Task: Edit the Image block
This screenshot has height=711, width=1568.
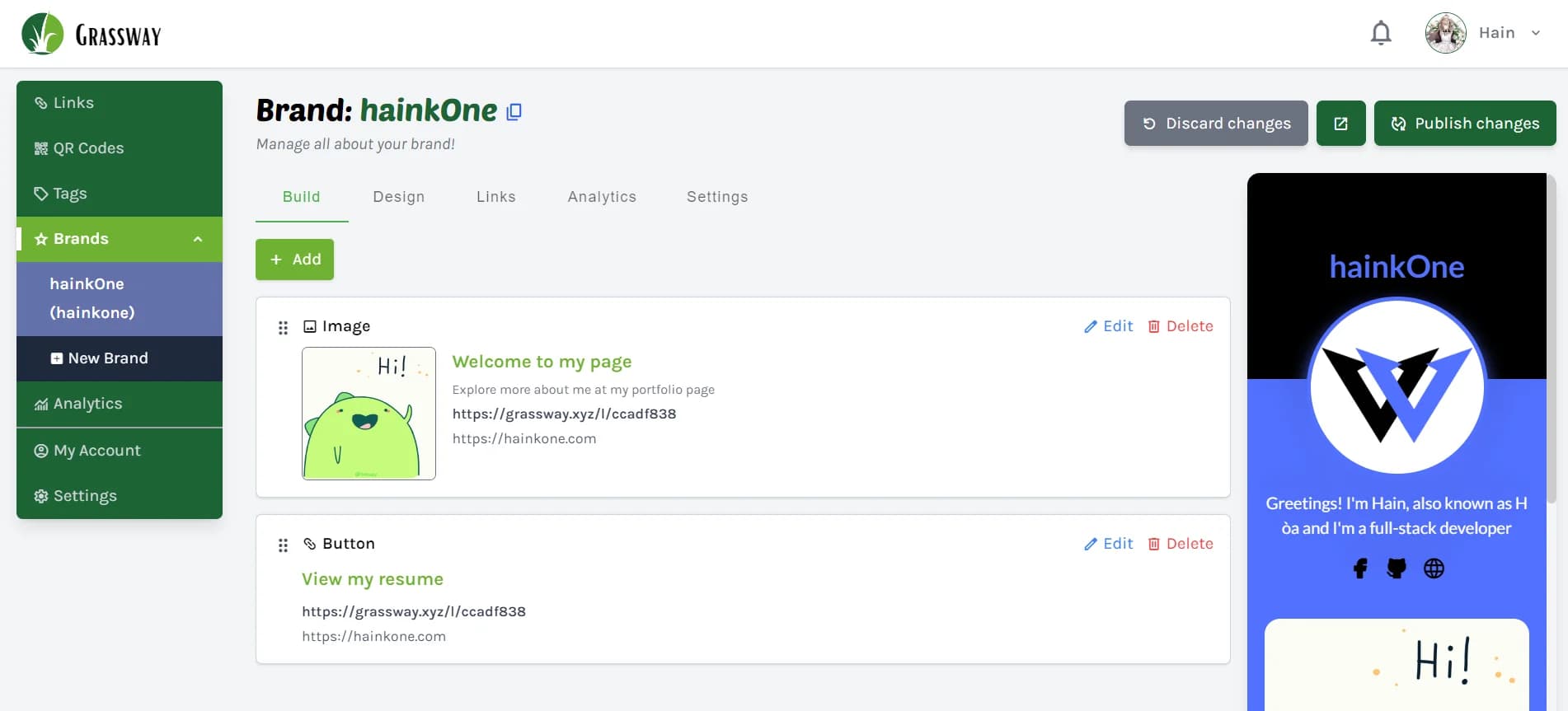Action: pyautogui.click(x=1108, y=326)
